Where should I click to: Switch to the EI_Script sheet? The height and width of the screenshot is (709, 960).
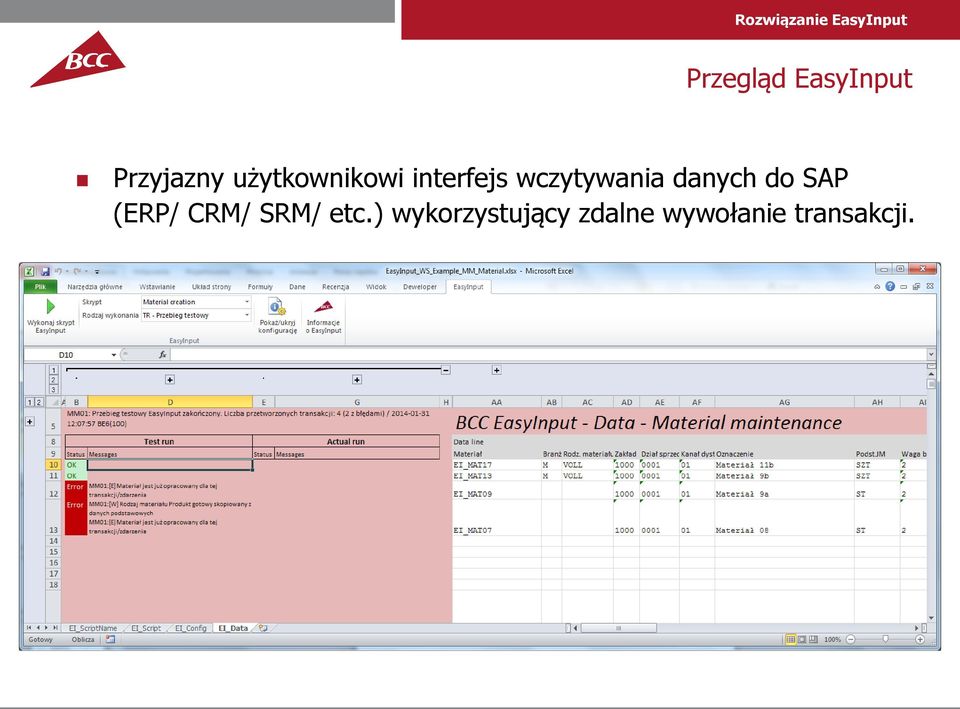coord(146,628)
